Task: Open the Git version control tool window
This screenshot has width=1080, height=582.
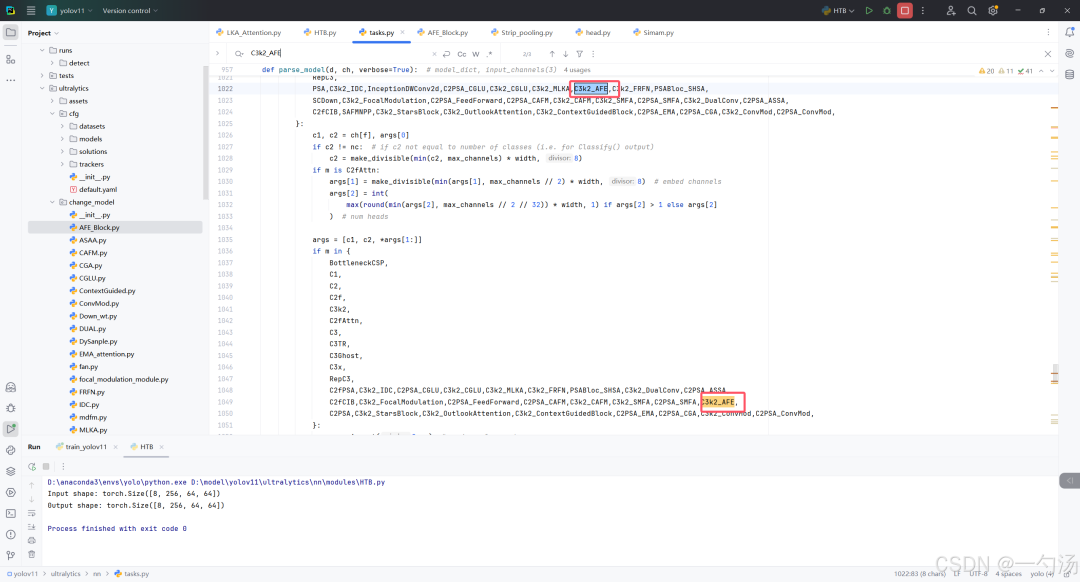Action: (11, 555)
